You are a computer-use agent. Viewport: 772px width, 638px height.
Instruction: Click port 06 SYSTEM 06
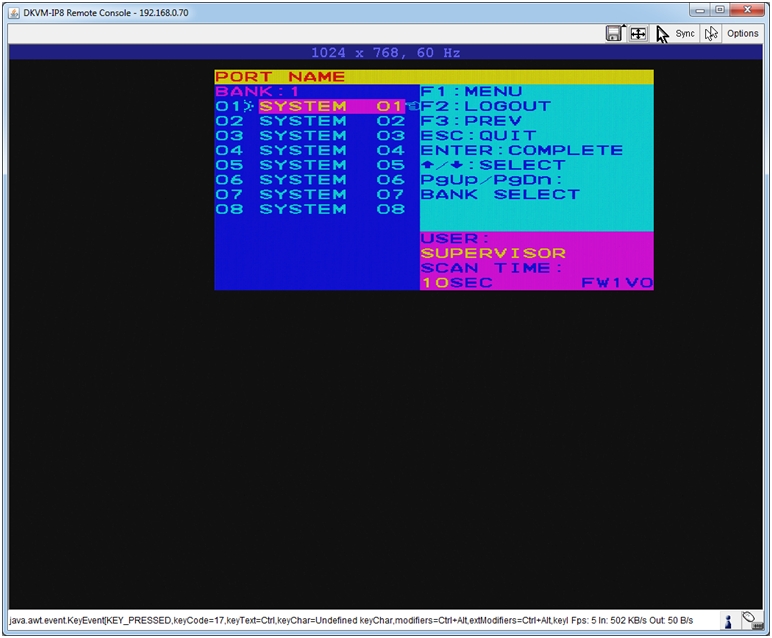(x=310, y=180)
